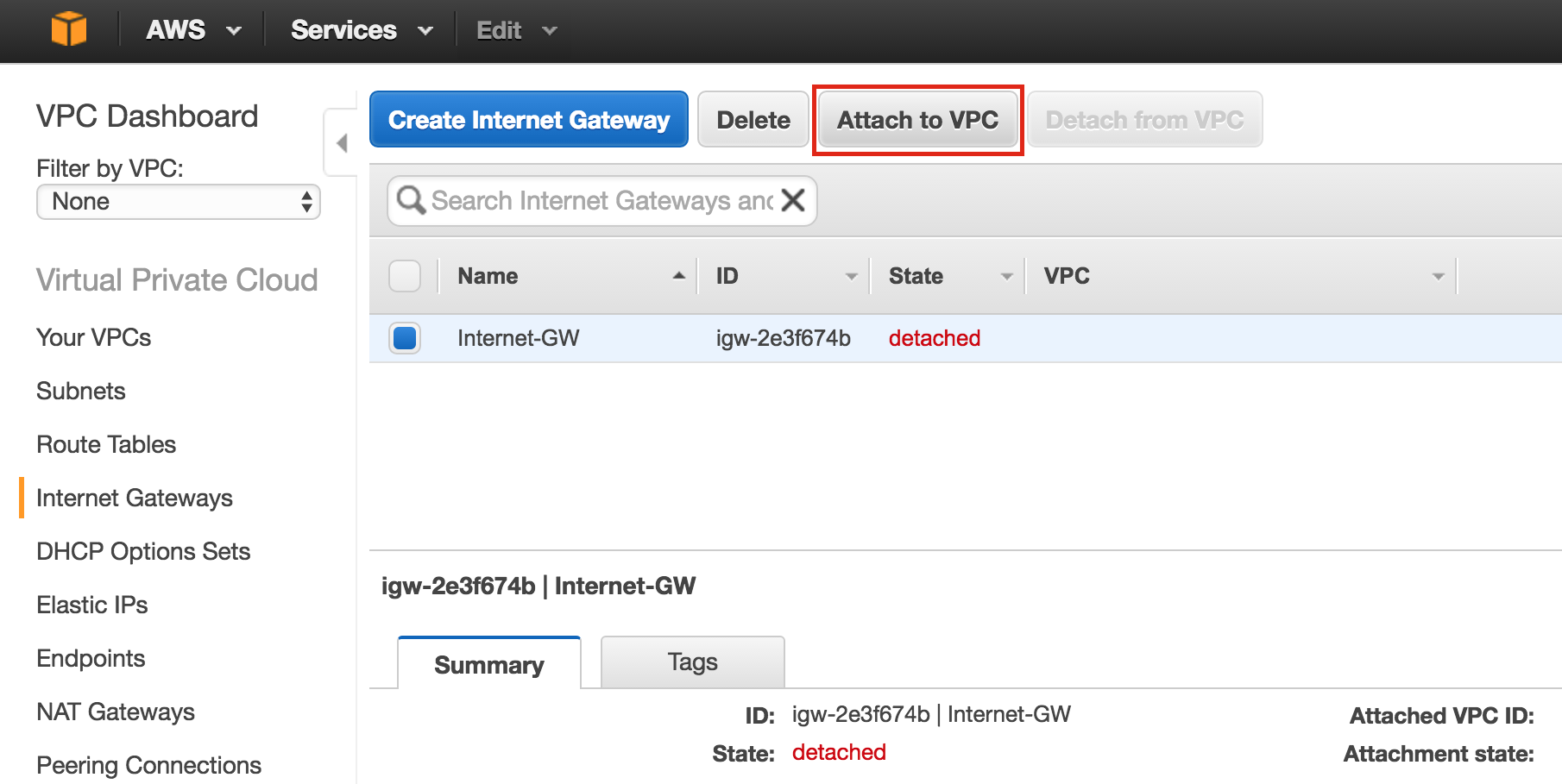This screenshot has height=784, width=1562.
Task: Click Create Internet Gateway button
Action: pos(529,120)
